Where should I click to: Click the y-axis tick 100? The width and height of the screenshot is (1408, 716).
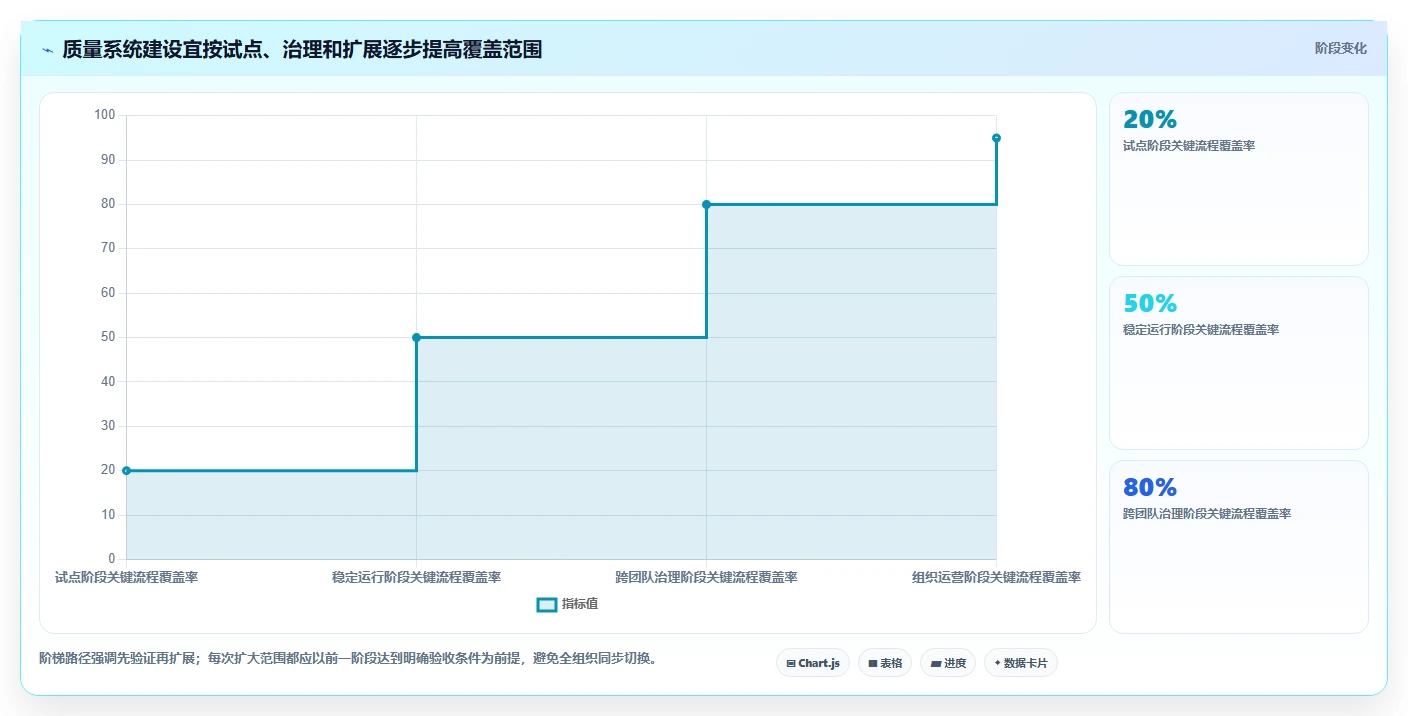click(105, 115)
